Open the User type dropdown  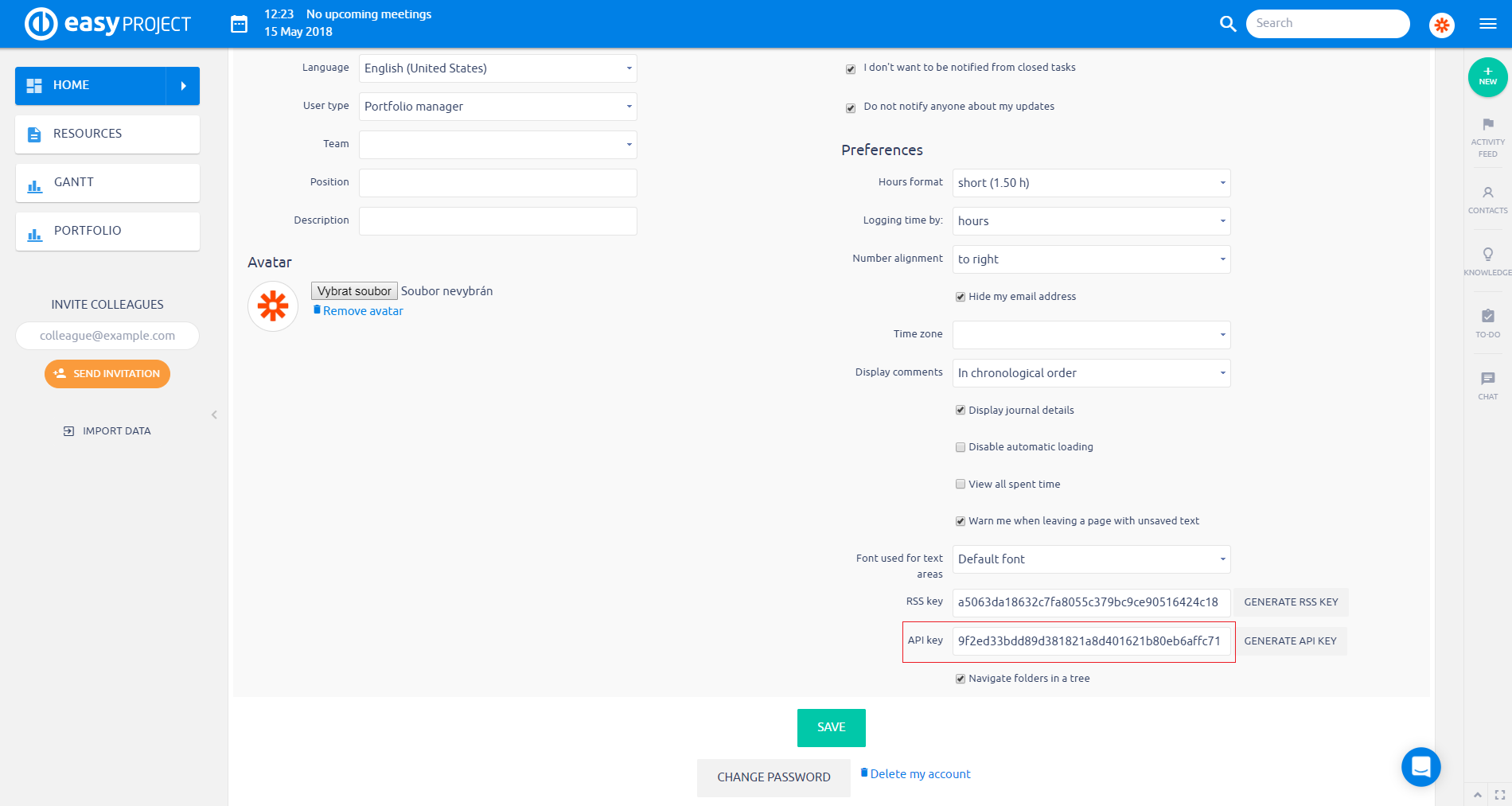click(x=498, y=107)
